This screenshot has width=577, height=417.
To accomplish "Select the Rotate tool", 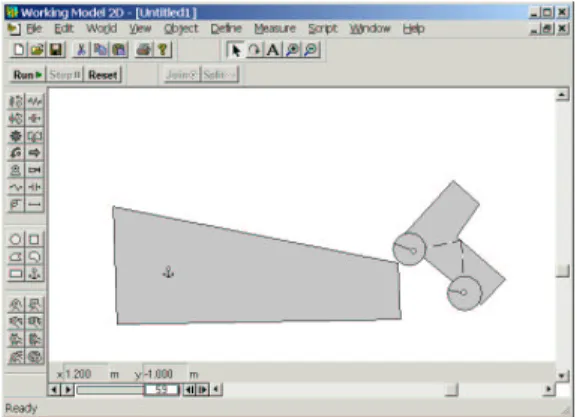I will 254,50.
